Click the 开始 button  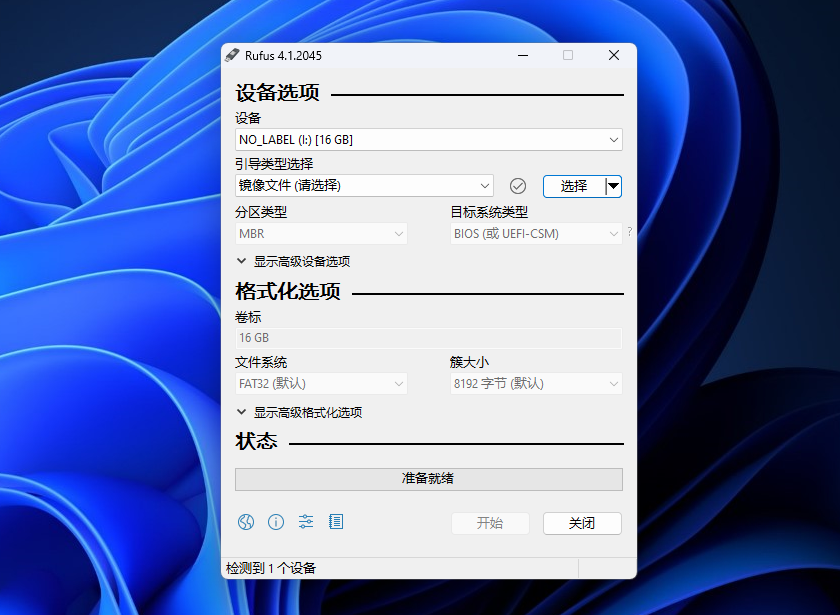pos(490,523)
